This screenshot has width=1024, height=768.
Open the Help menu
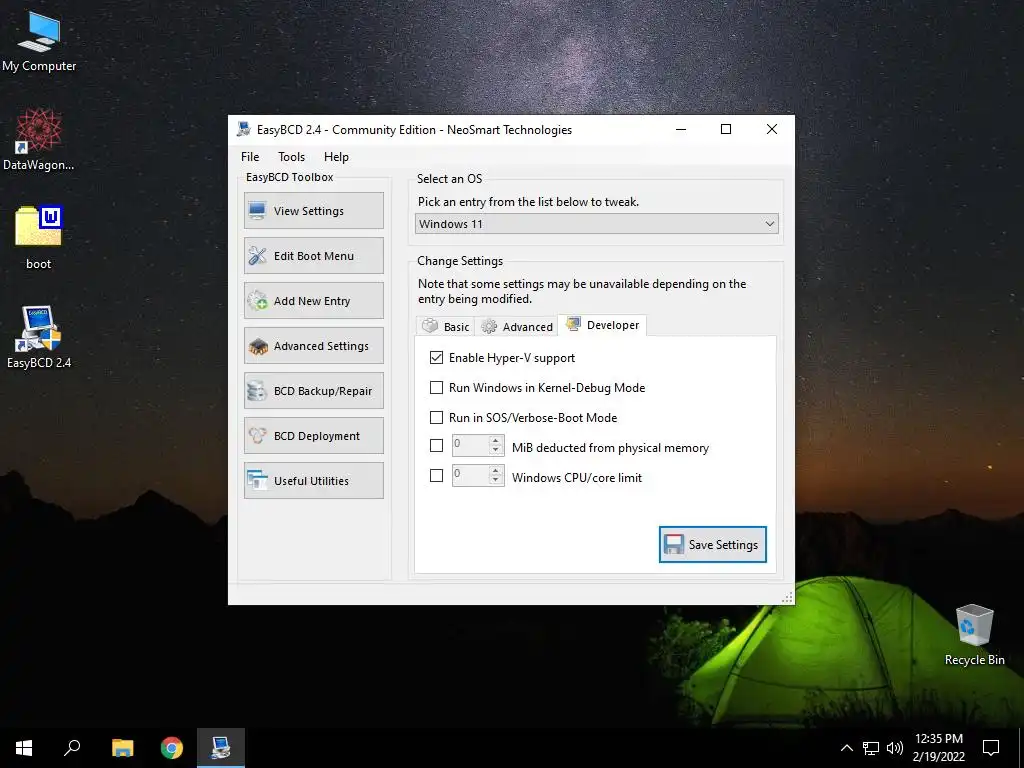[336, 157]
